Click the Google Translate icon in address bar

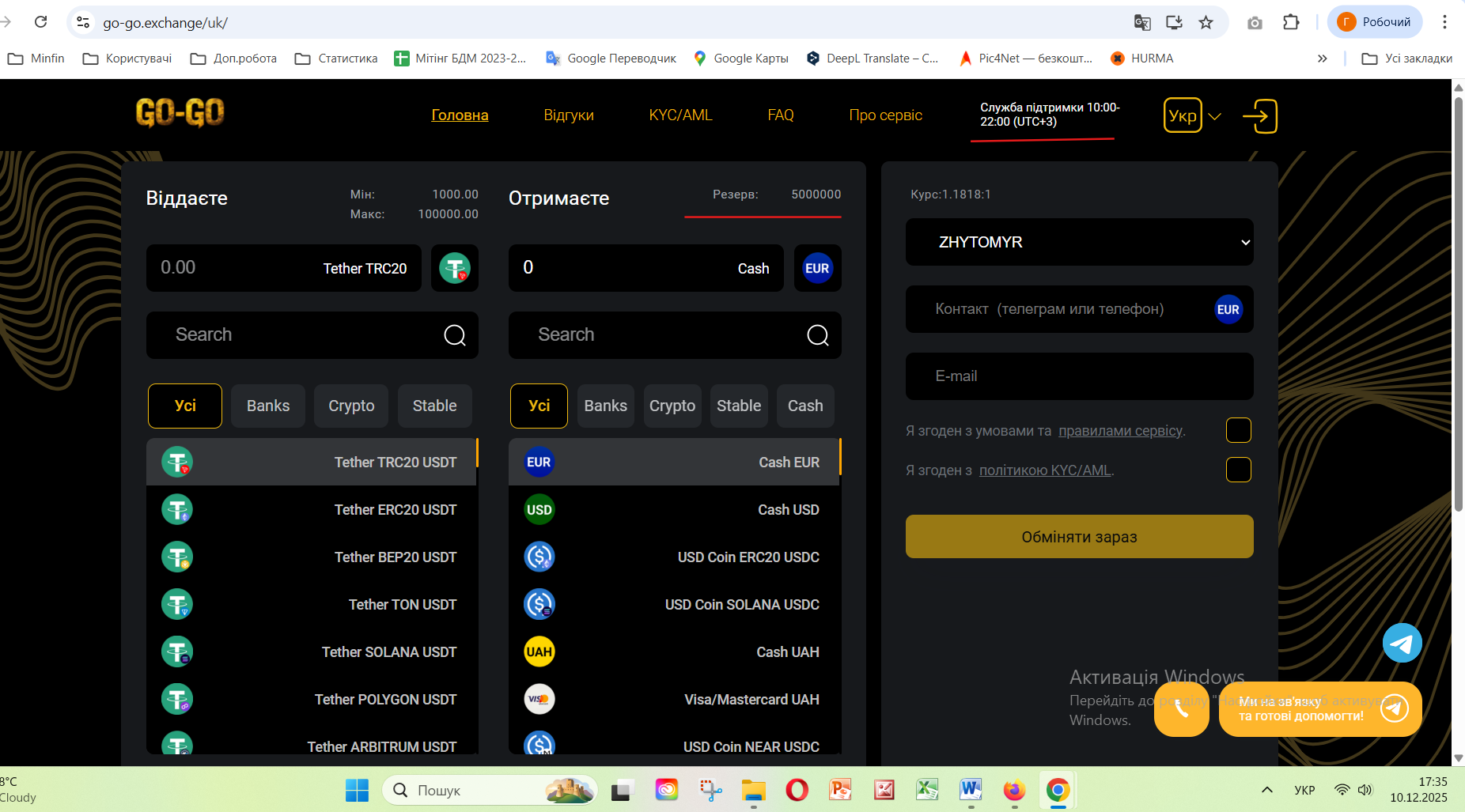[1142, 22]
